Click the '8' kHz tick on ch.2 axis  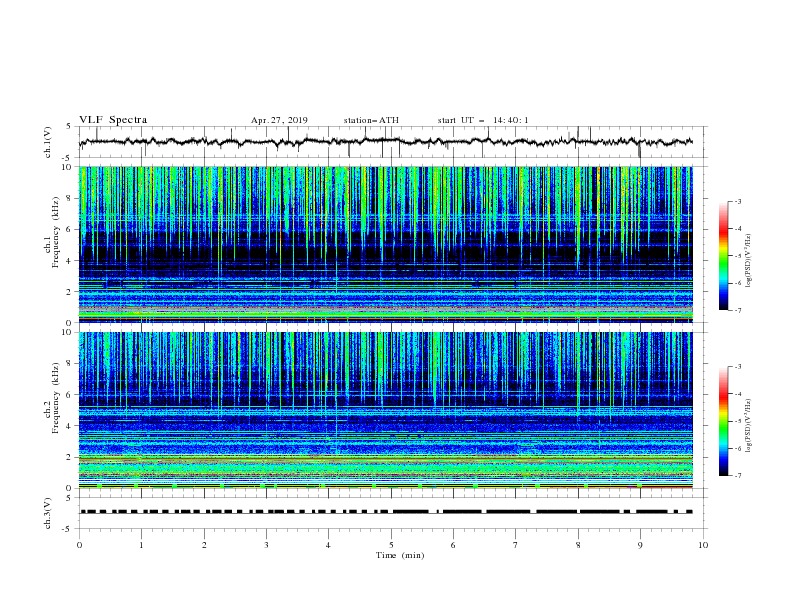71,364
